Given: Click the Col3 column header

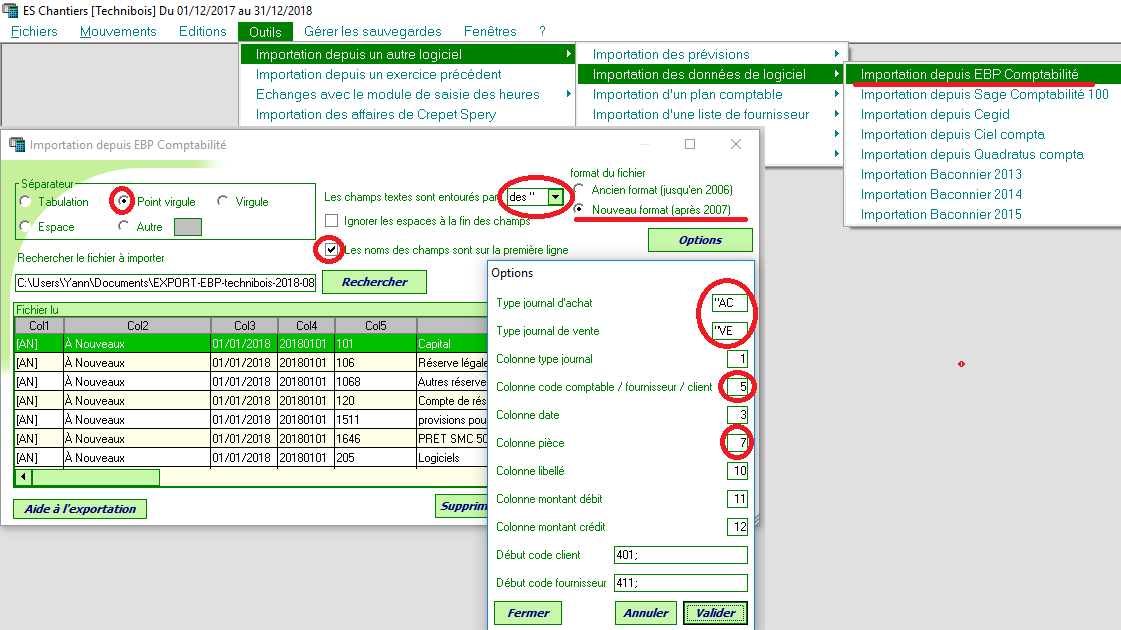Looking at the screenshot, I should click(245, 325).
